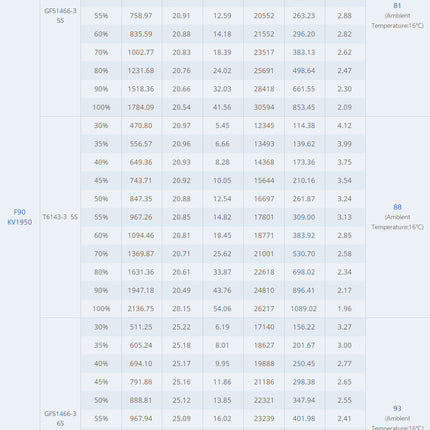The height and width of the screenshot is (430, 430).
Task: Click the 1784.09 thrust value cell
Action: [x=141, y=107]
